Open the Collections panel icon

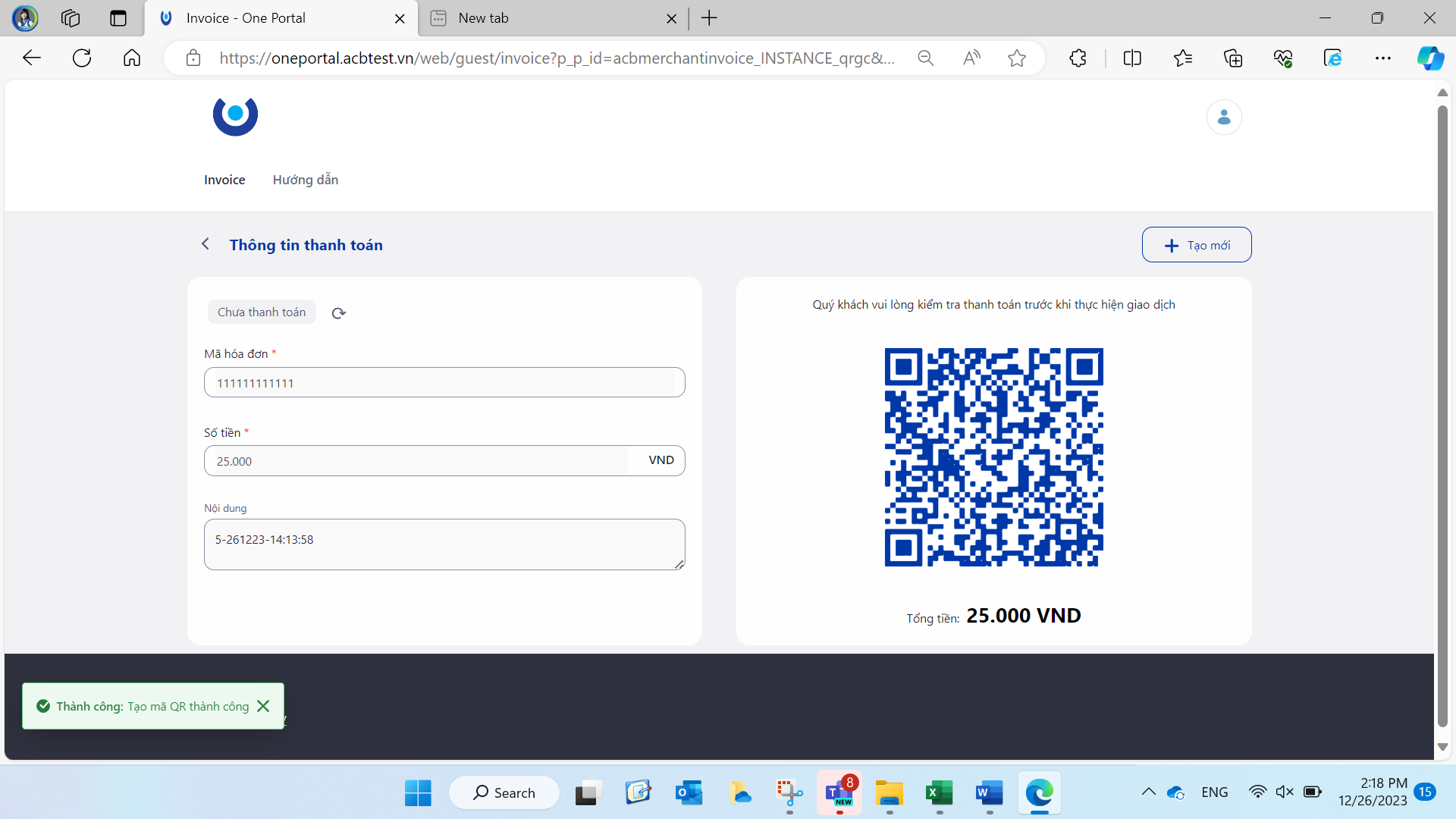point(1232,57)
